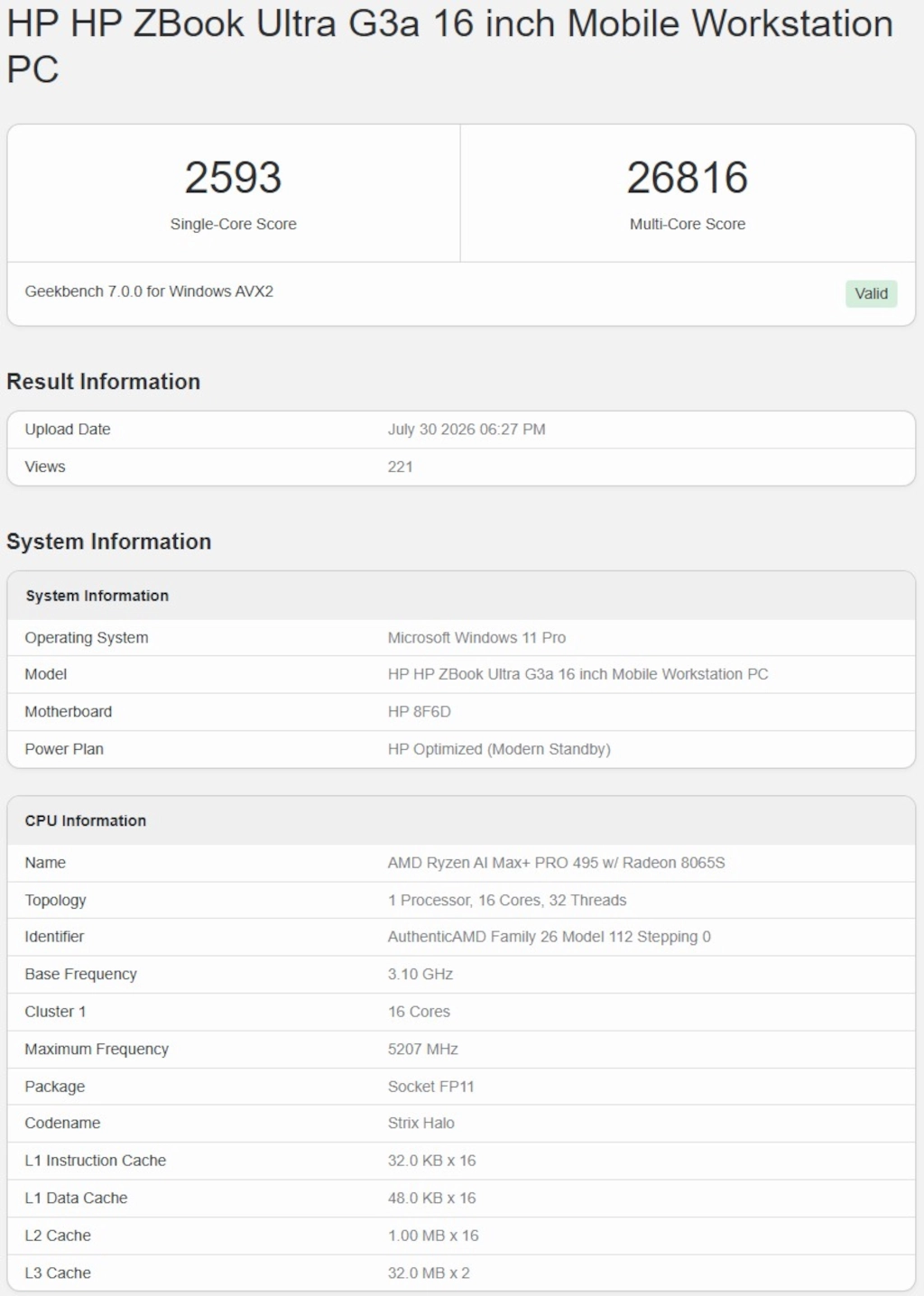
Task: Click the L1 Data Cache label
Action: pyautogui.click(x=76, y=1199)
